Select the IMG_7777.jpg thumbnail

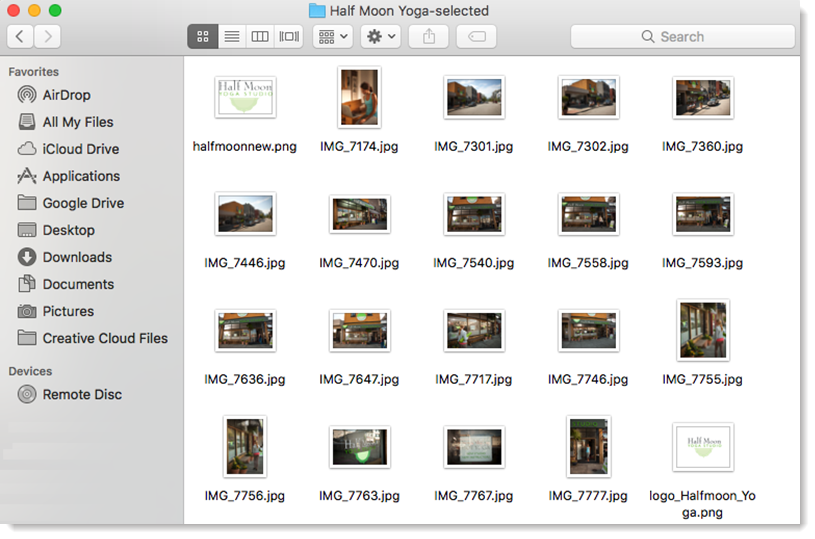pyautogui.click(x=588, y=446)
